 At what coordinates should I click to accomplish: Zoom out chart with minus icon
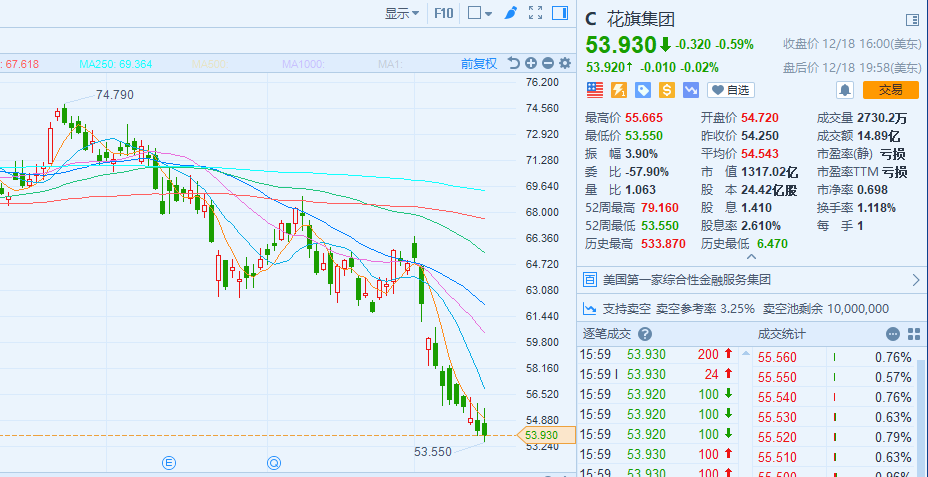pos(548,63)
